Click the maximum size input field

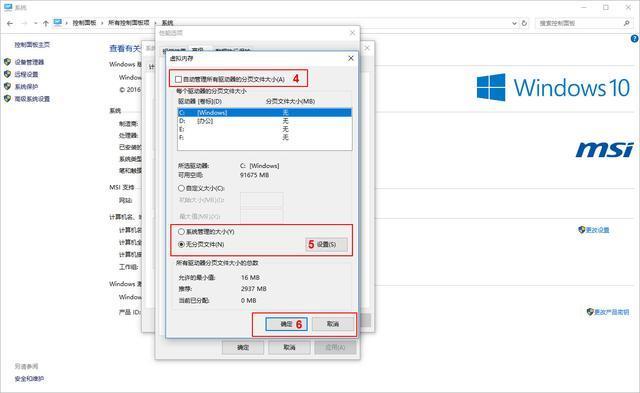262,215
